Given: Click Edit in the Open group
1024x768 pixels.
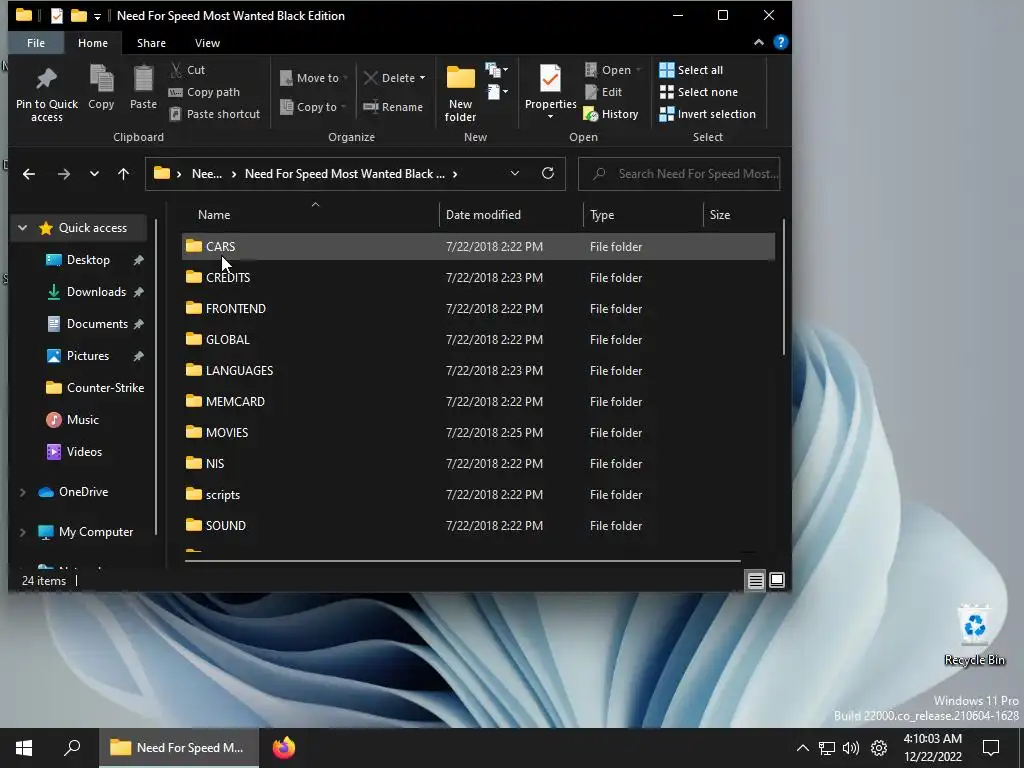Looking at the screenshot, I should tap(603, 92).
